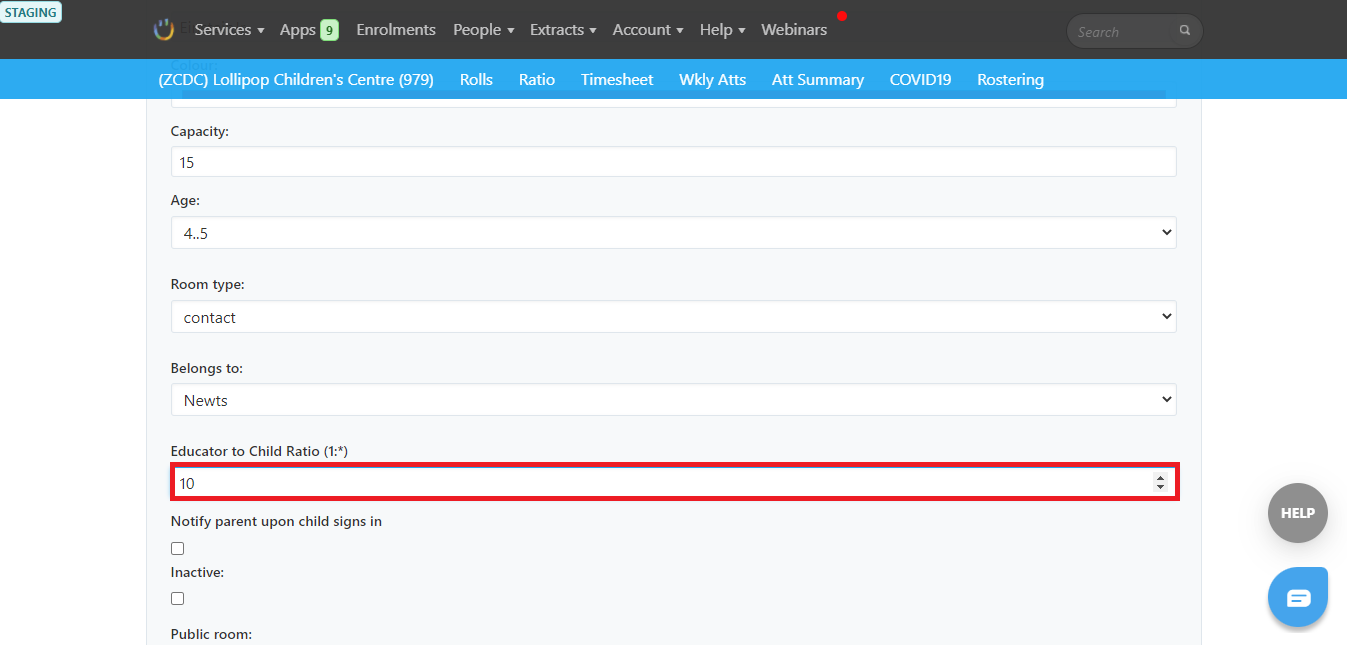Tick Notify parent upon child signs in
Viewport: 1347px width, 645px height.
[x=177, y=548]
